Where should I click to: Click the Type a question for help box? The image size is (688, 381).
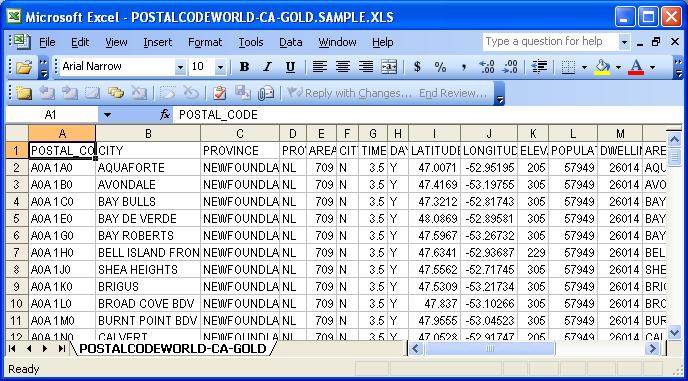pyautogui.click(x=551, y=42)
